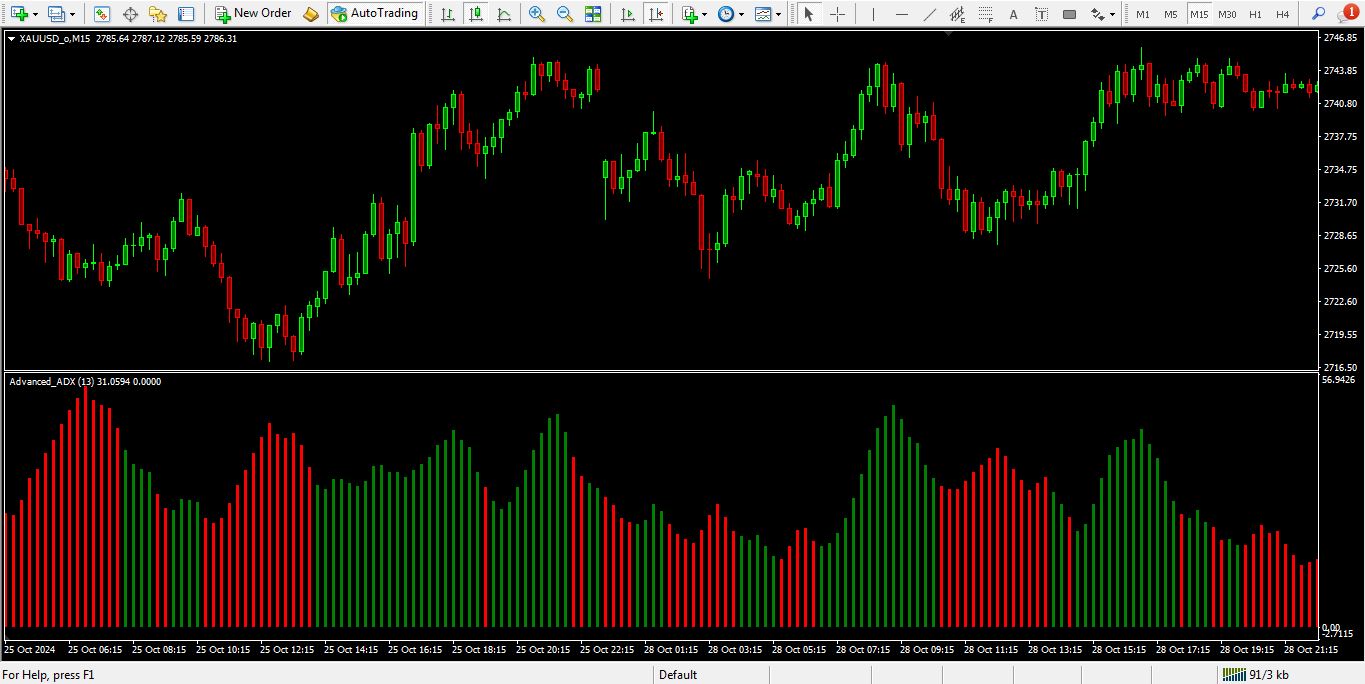The image size is (1365, 684).
Task: Click the connection status 91/3 kb indicator
Action: click(1256, 675)
